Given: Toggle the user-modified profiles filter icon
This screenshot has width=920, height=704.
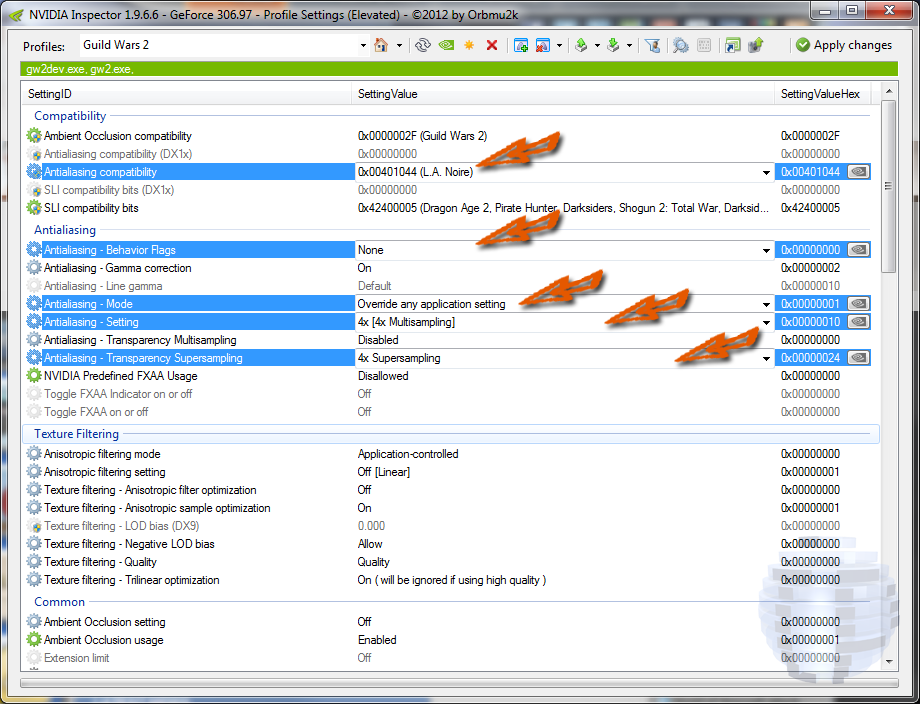Looking at the screenshot, I should click(x=652, y=45).
